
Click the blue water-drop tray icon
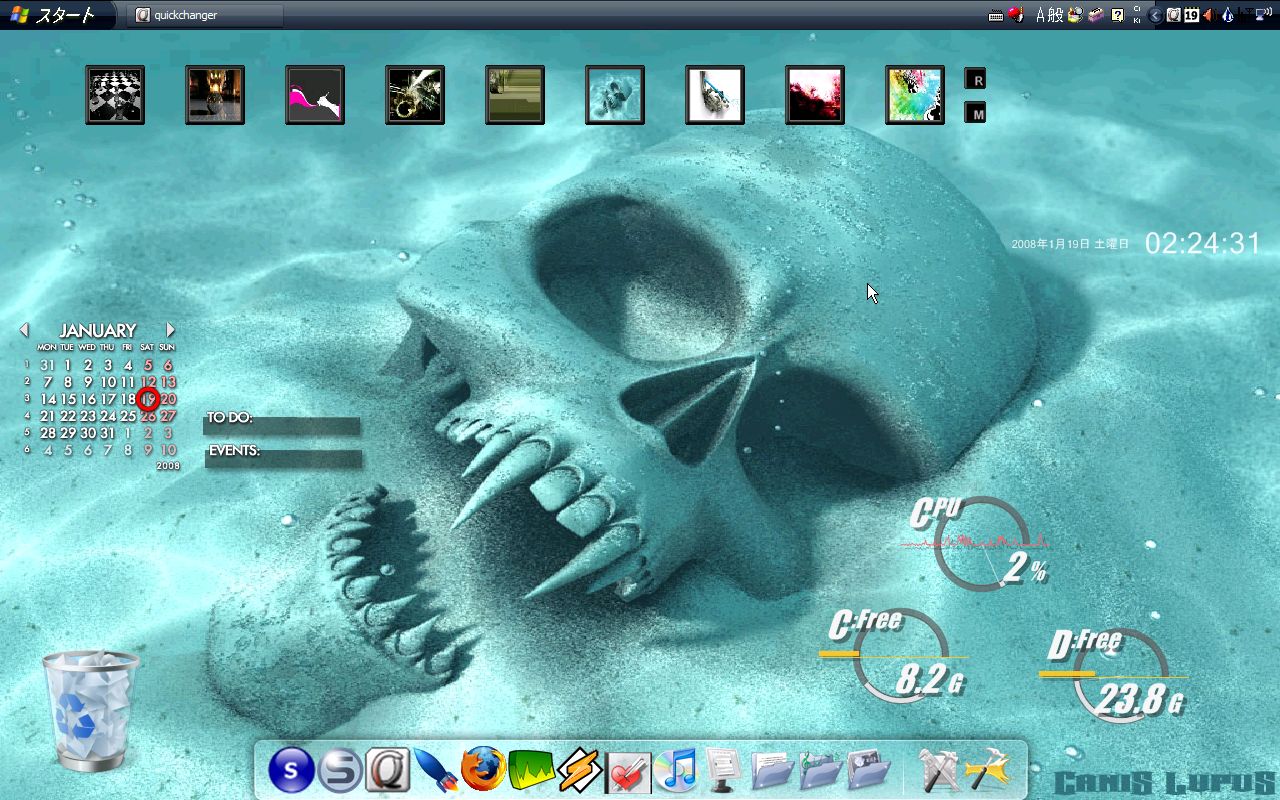point(1226,15)
